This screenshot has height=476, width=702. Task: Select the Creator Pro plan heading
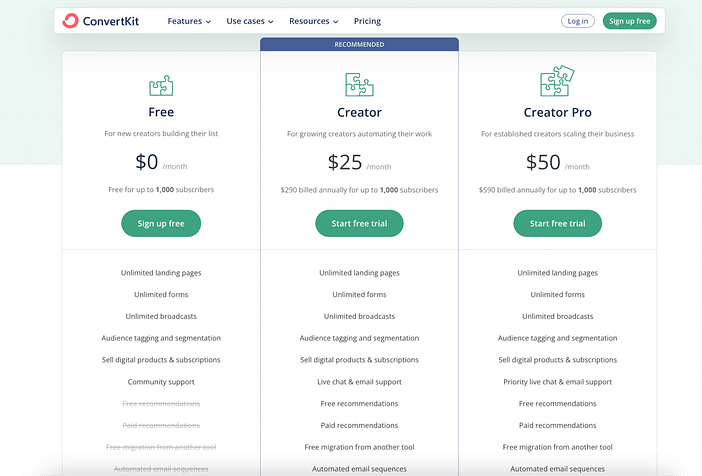click(557, 112)
